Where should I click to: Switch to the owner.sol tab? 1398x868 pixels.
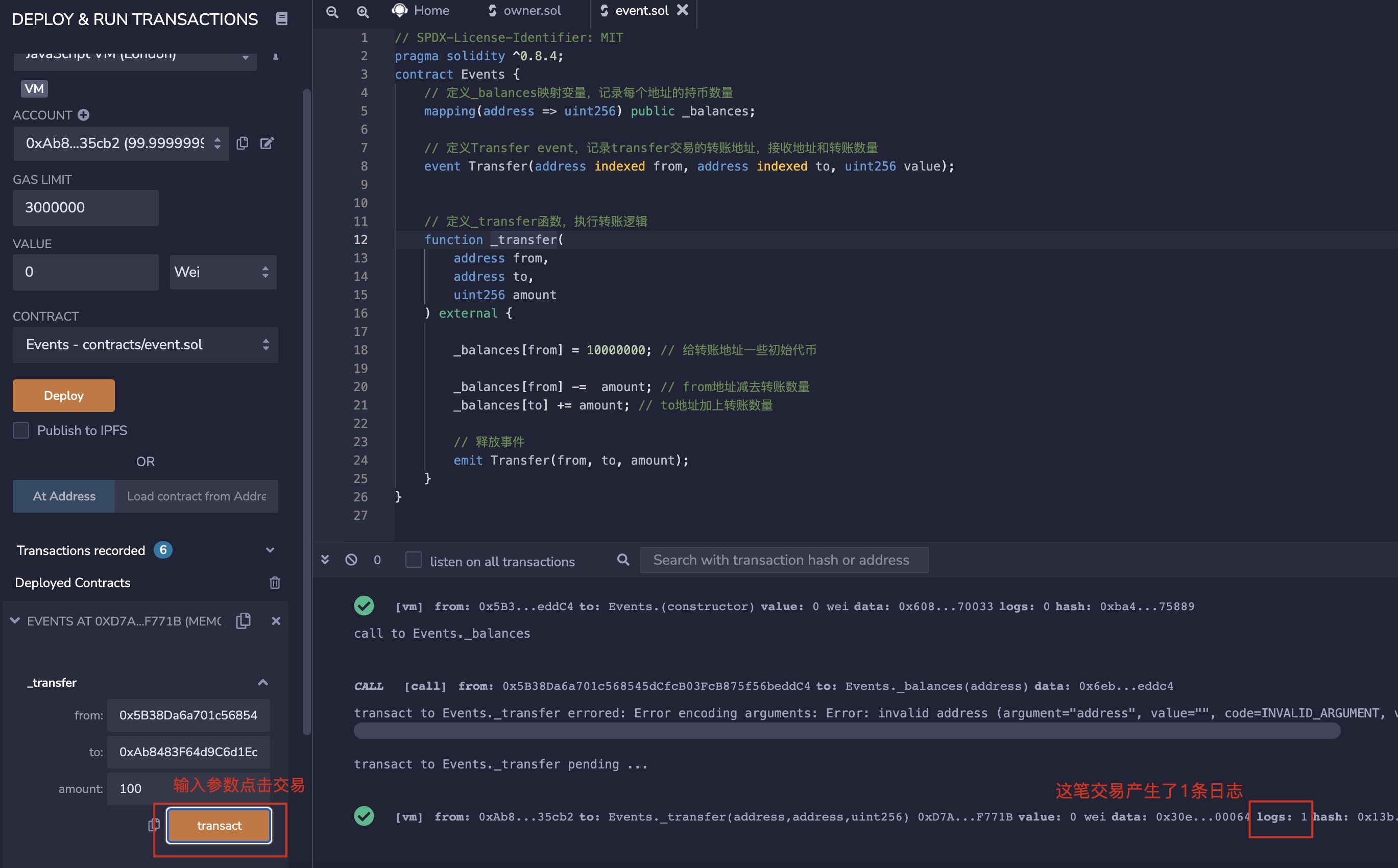[x=524, y=10]
